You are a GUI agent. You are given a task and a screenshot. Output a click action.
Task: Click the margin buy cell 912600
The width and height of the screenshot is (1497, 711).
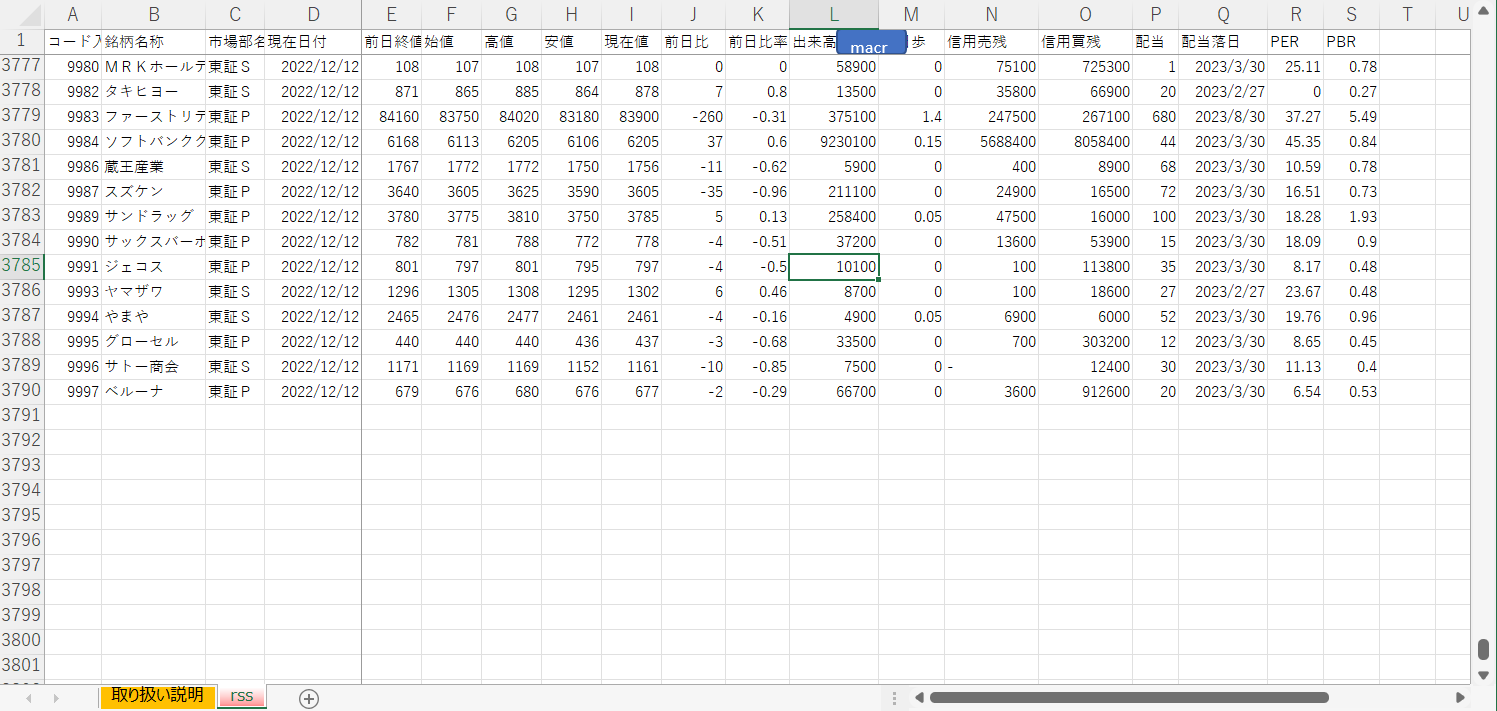point(1085,392)
